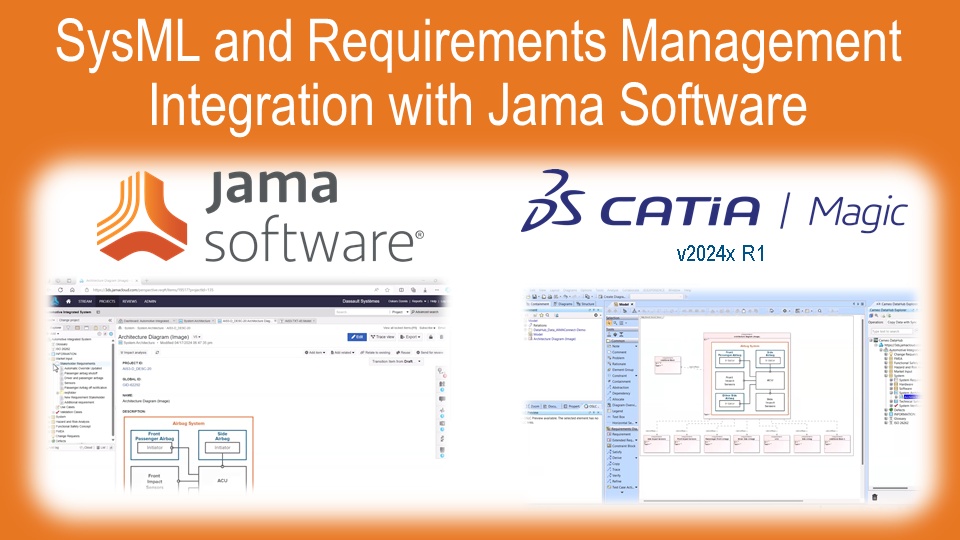This screenshot has width=960, height=540.
Task: Click Impact analysis button
Action: (134, 353)
